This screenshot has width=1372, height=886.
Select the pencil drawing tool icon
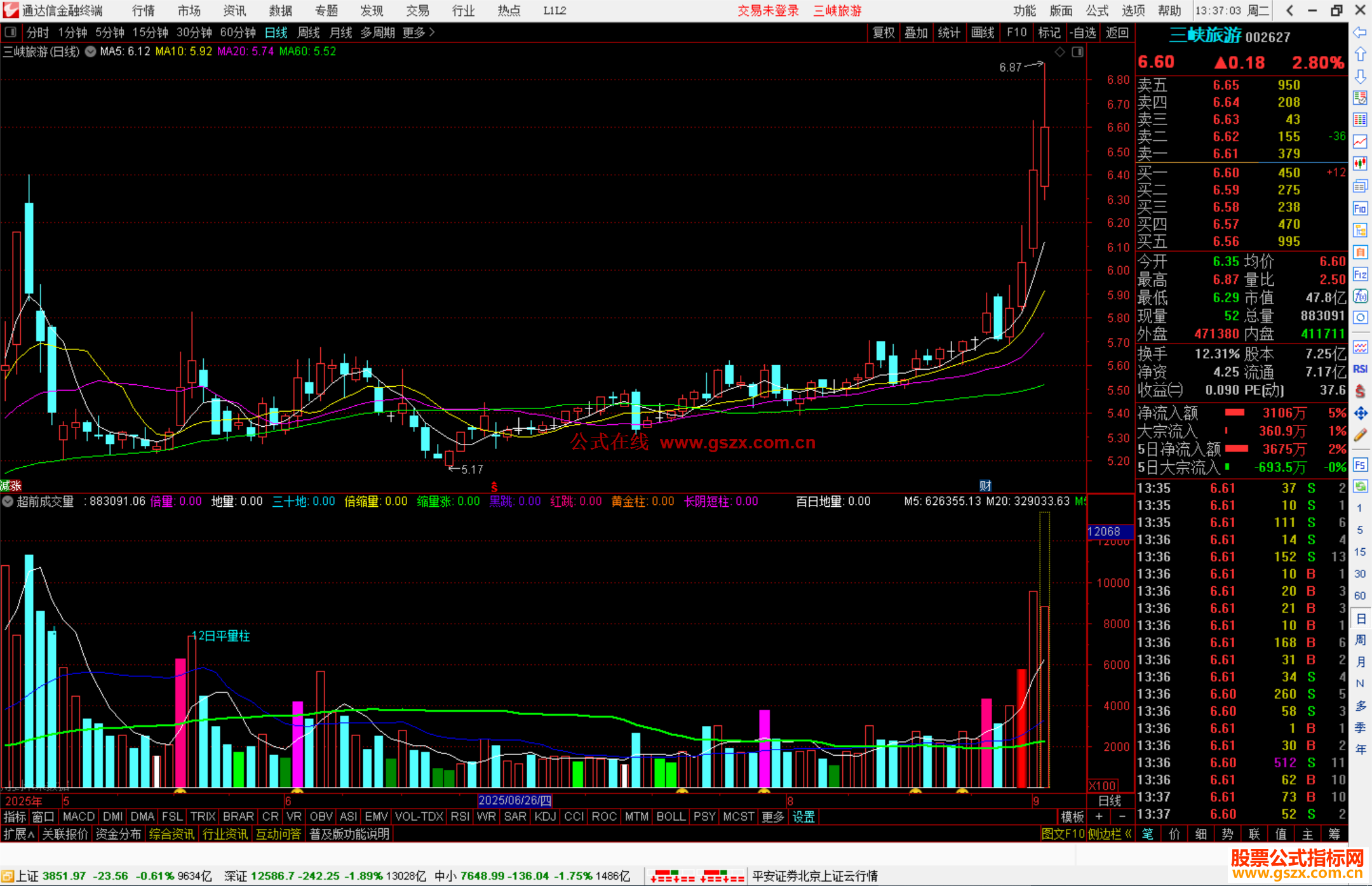tap(1360, 436)
